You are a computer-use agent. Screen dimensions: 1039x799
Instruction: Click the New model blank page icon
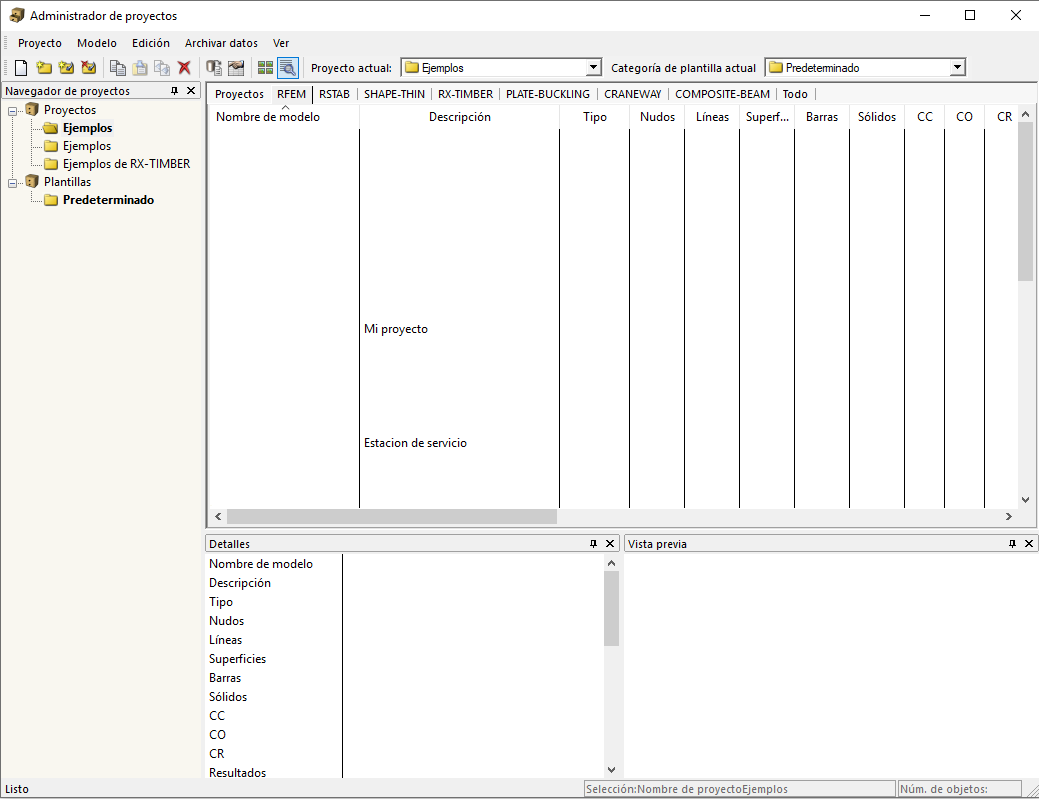[21, 68]
